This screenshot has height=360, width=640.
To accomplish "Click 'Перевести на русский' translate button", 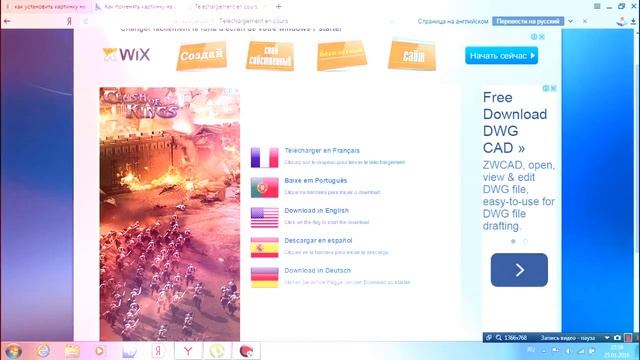I will tap(528, 21).
